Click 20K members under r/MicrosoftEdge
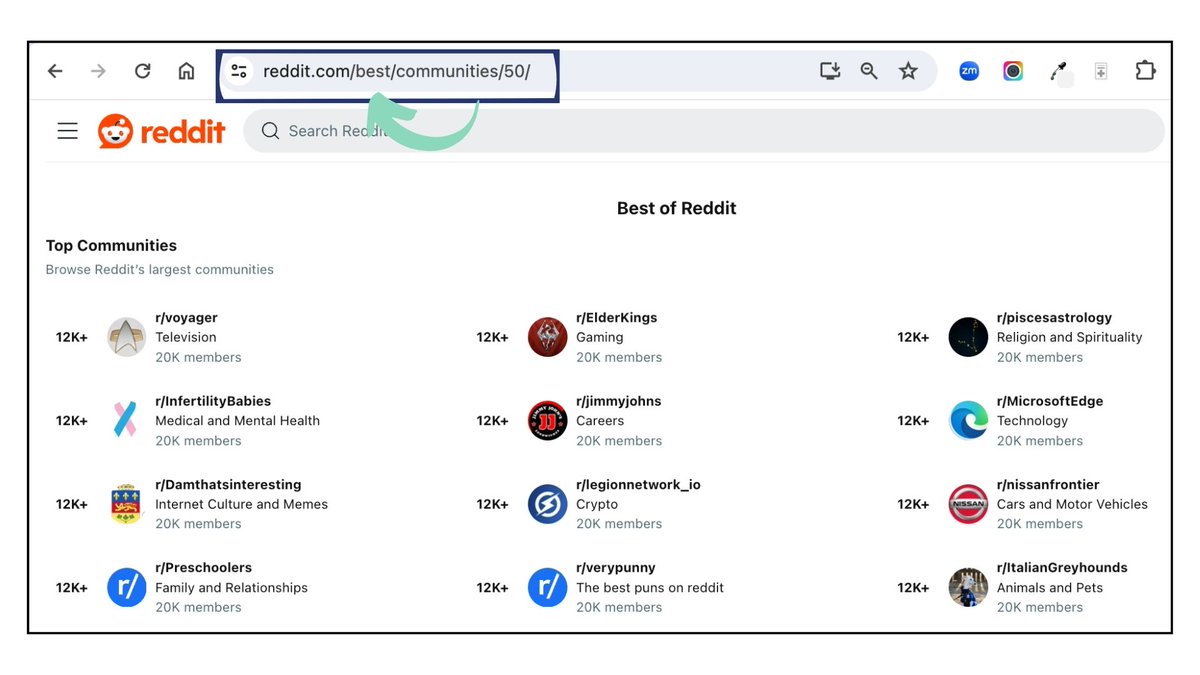 [x=1040, y=441]
